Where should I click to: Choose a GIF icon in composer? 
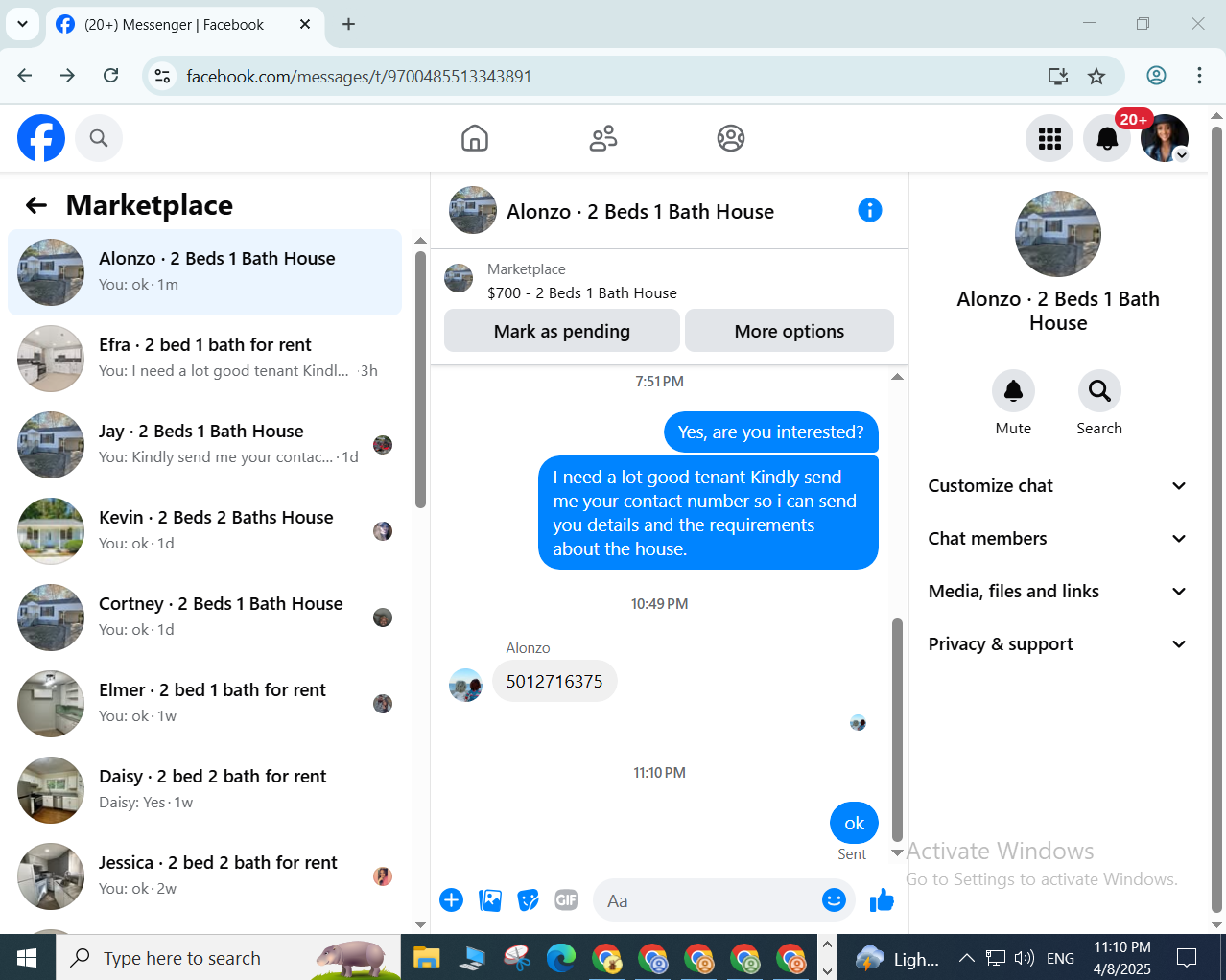click(x=566, y=900)
